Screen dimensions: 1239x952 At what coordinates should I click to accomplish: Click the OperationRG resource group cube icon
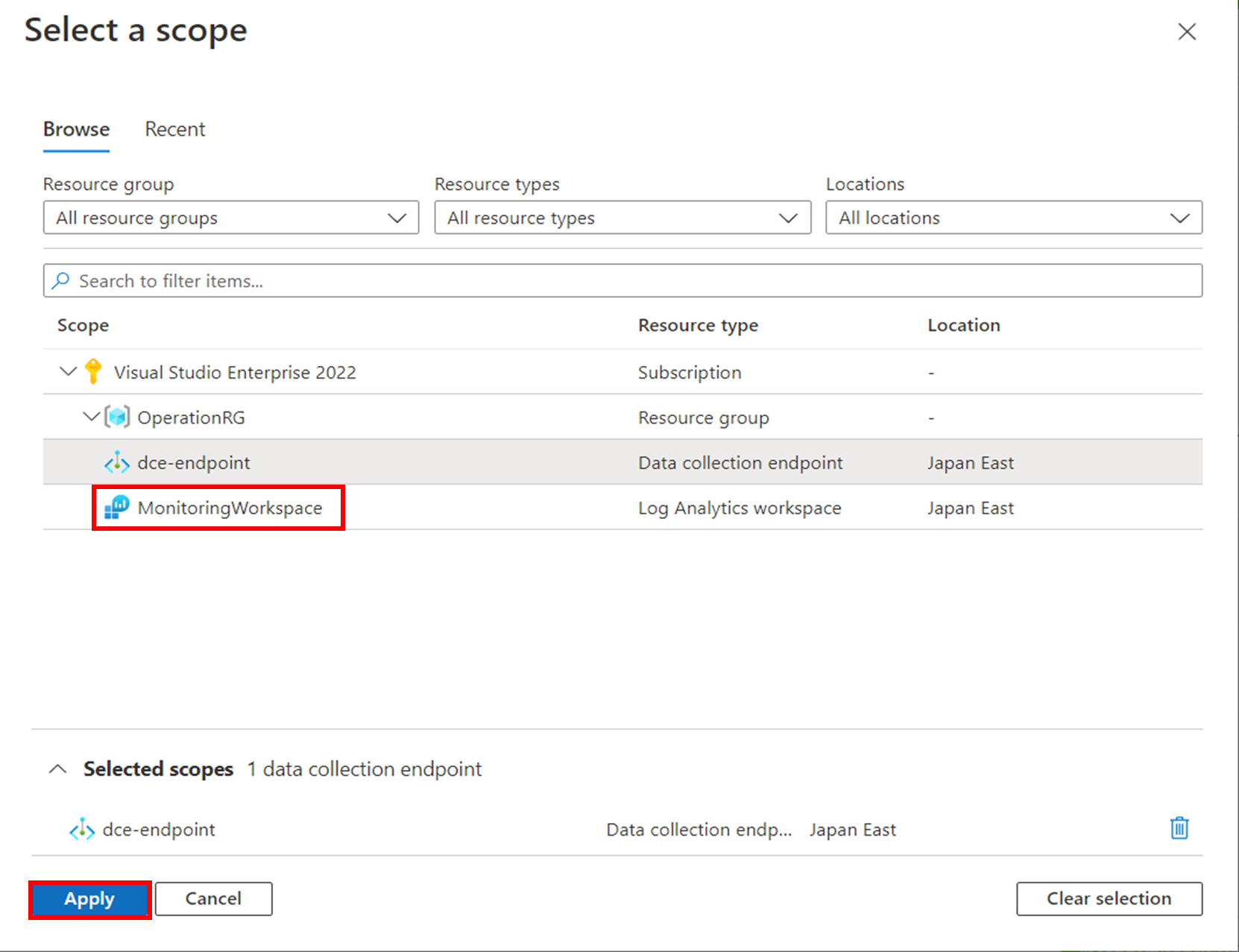[x=117, y=417]
